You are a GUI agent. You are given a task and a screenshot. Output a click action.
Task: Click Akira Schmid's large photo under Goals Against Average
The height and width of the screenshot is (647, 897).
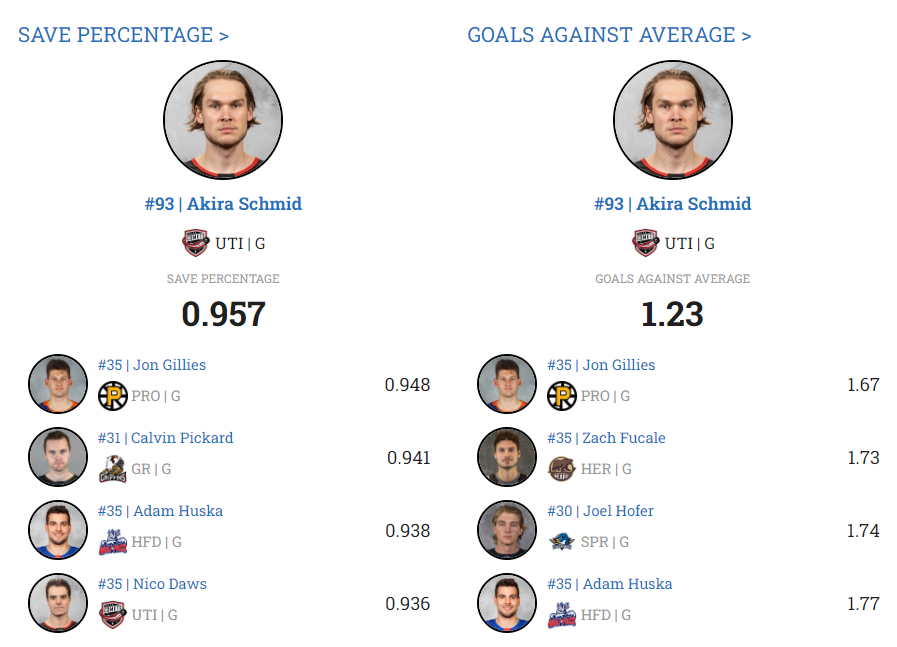coord(672,119)
